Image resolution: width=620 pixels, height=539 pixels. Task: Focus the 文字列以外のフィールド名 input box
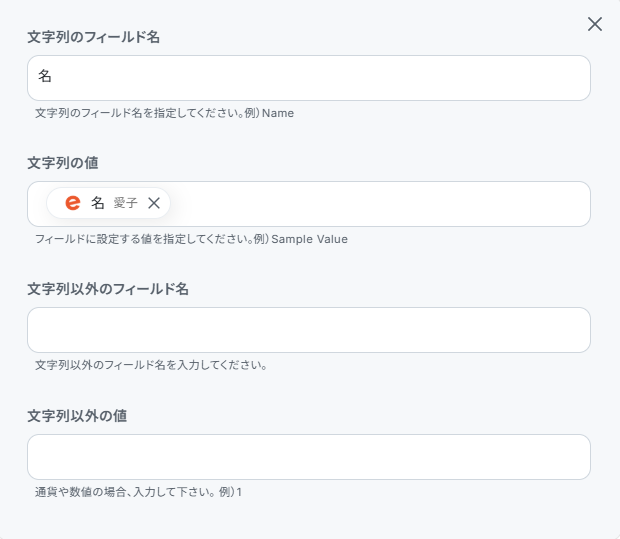[309, 330]
